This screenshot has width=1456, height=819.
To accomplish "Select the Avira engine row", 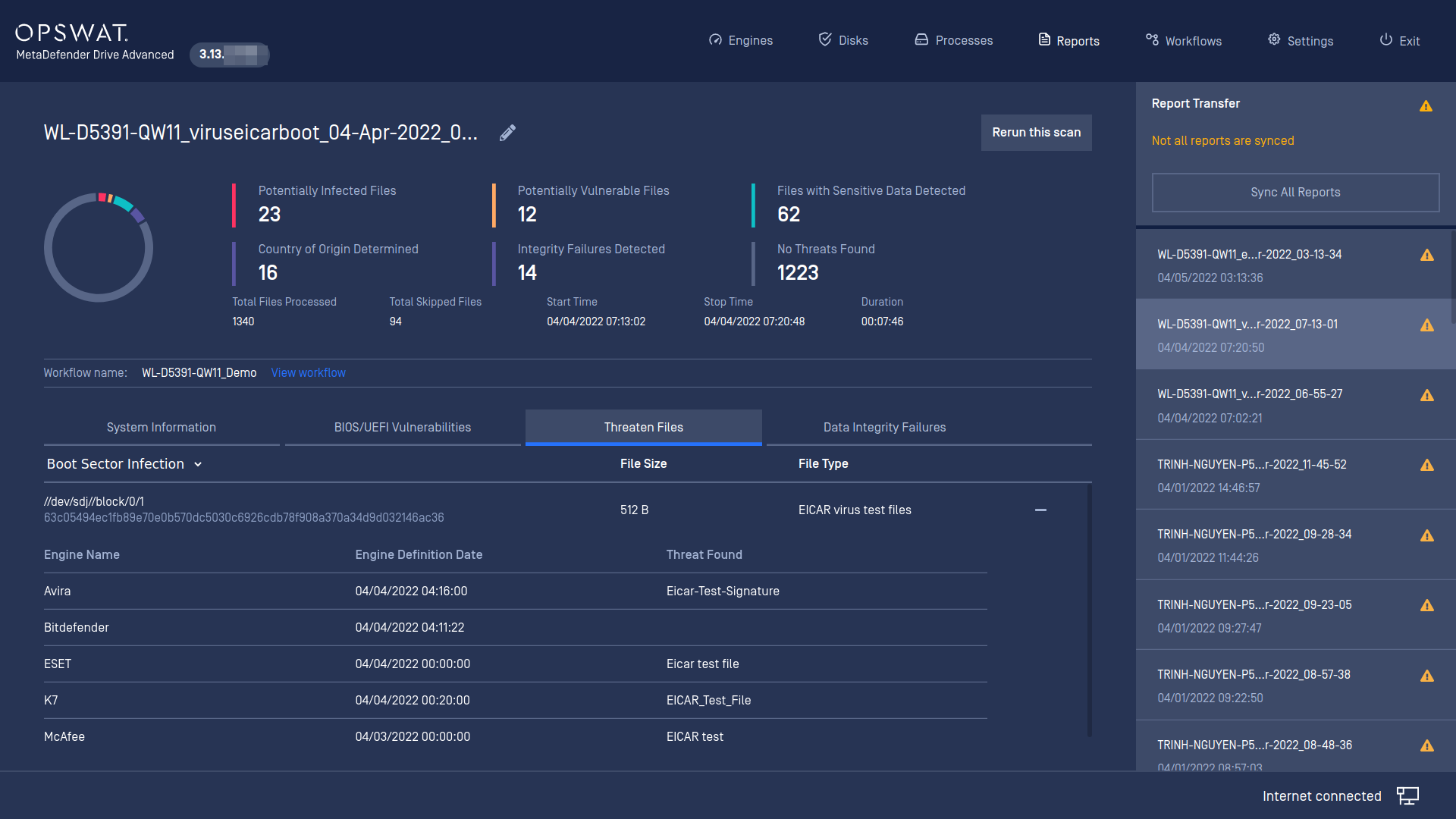I will pos(516,591).
